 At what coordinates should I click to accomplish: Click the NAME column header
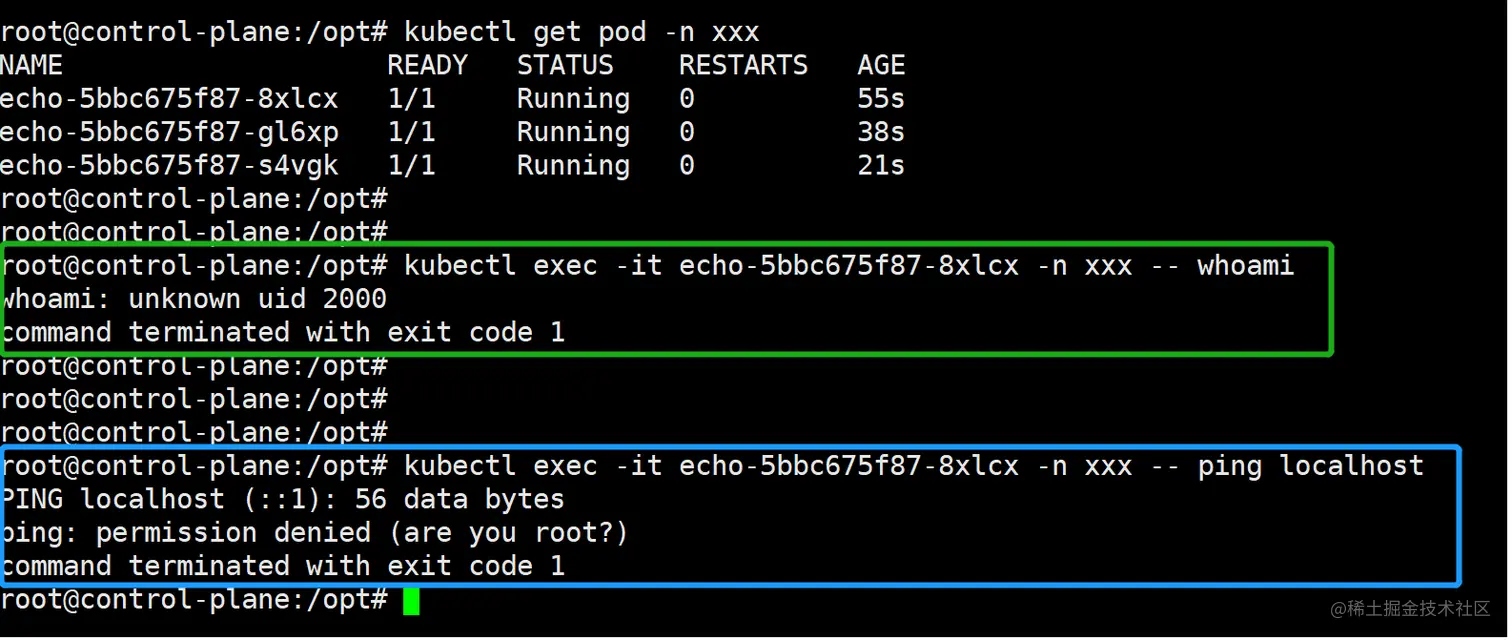pos(32,66)
